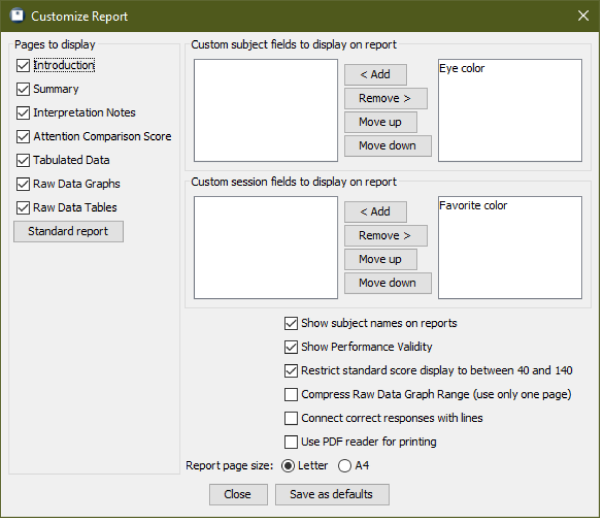
Task: Save settings as defaults
Action: (x=332, y=494)
